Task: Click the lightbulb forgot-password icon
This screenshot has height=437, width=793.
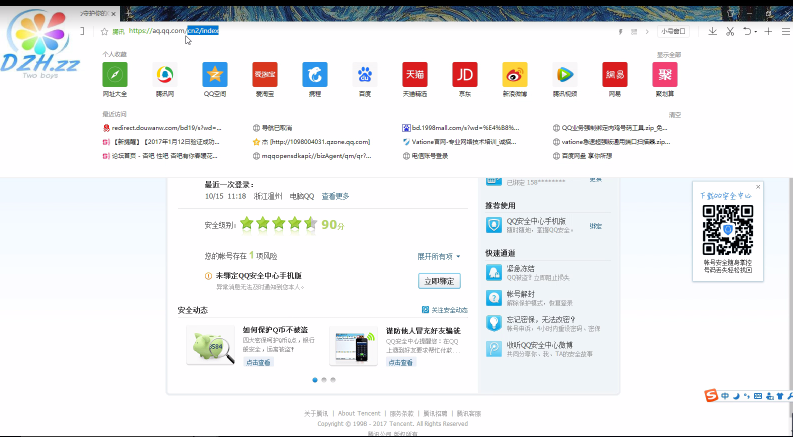Action: coord(494,323)
